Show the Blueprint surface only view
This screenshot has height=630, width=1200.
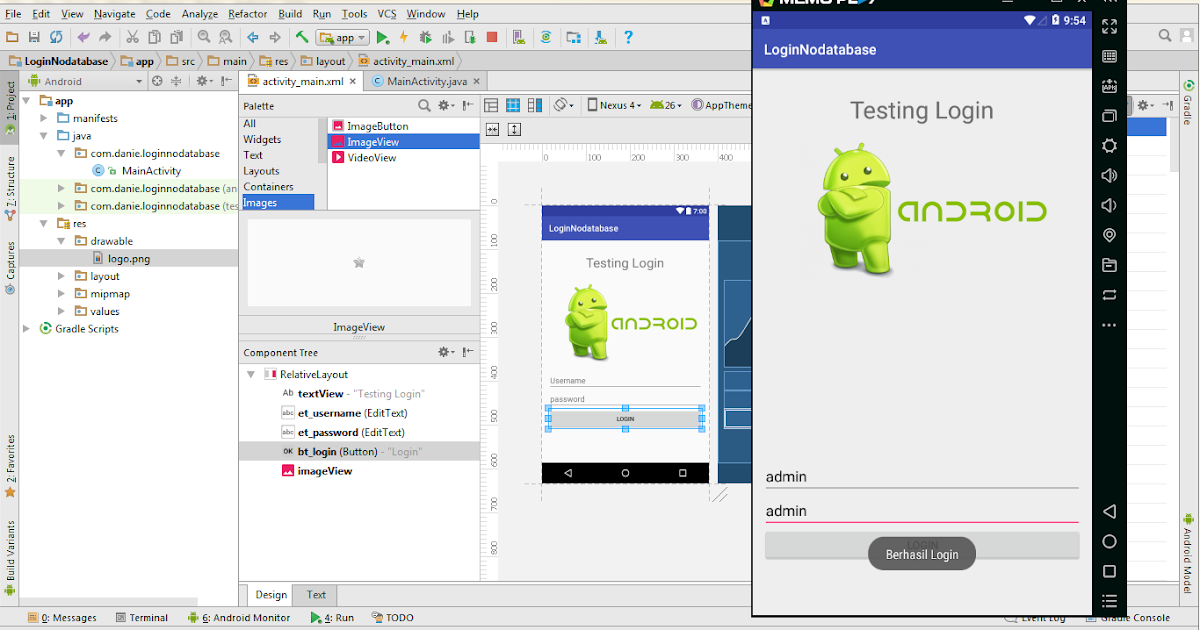coord(512,105)
